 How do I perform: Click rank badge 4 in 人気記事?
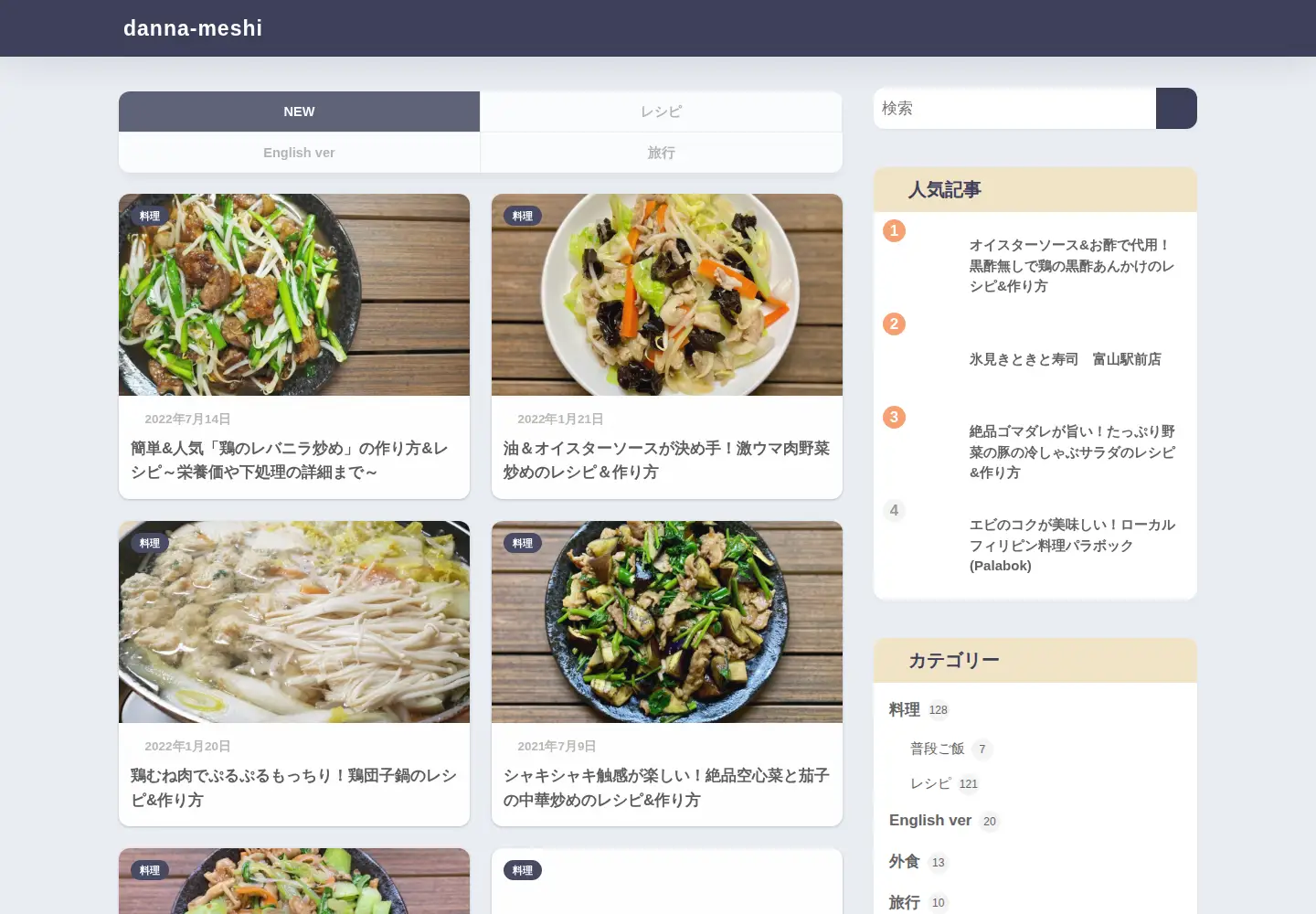click(894, 510)
